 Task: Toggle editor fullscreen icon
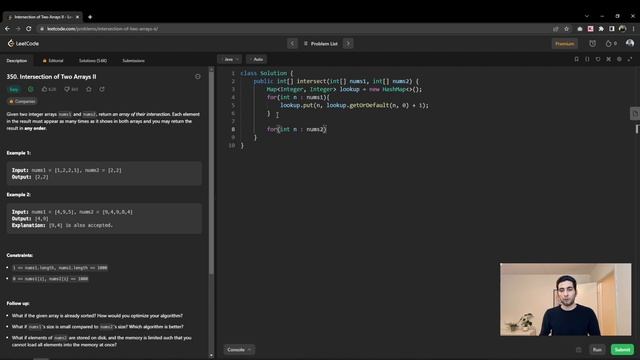pos(630,59)
